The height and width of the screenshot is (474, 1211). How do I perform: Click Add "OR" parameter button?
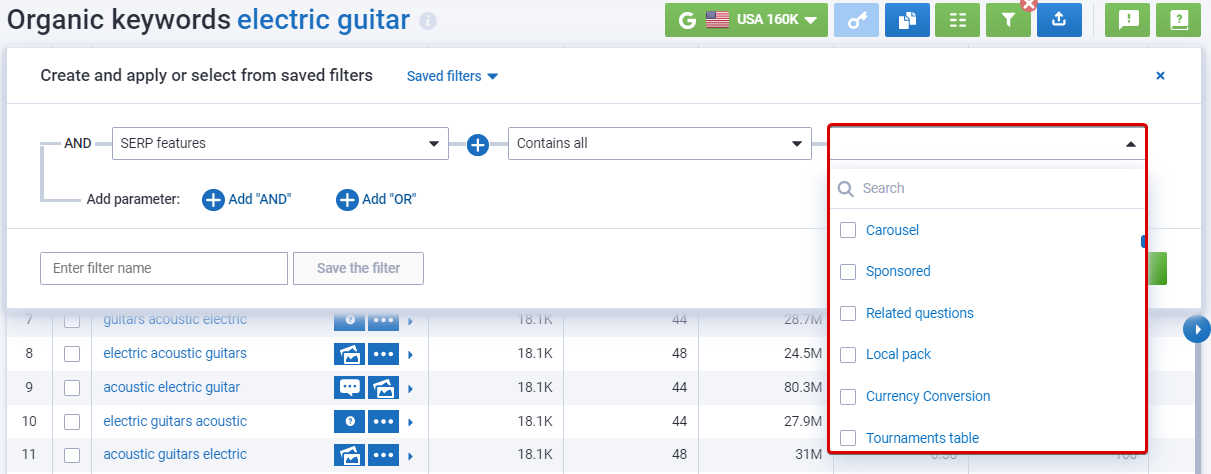click(x=377, y=199)
